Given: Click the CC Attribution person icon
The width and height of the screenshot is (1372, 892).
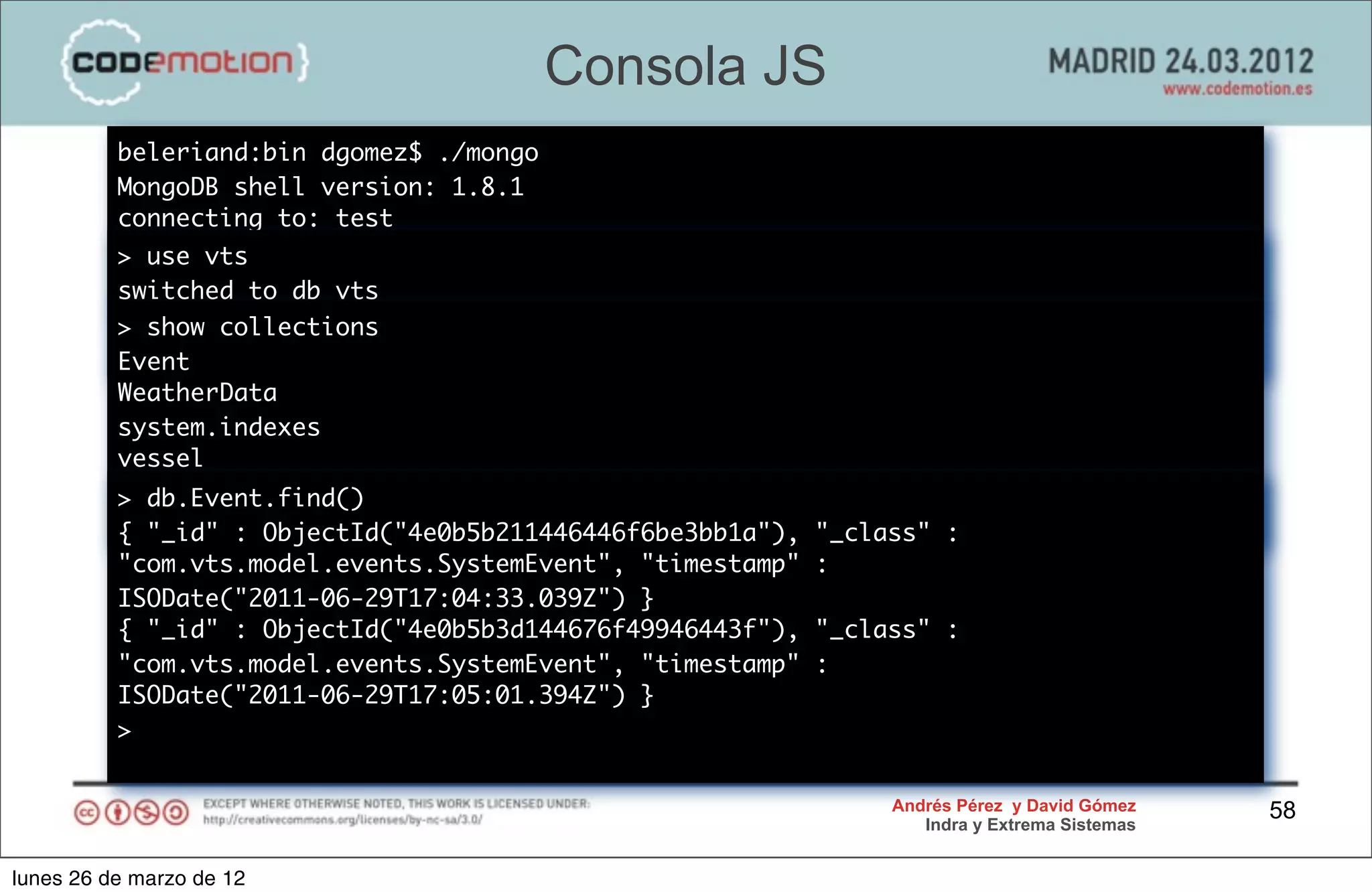Looking at the screenshot, I should click(117, 812).
